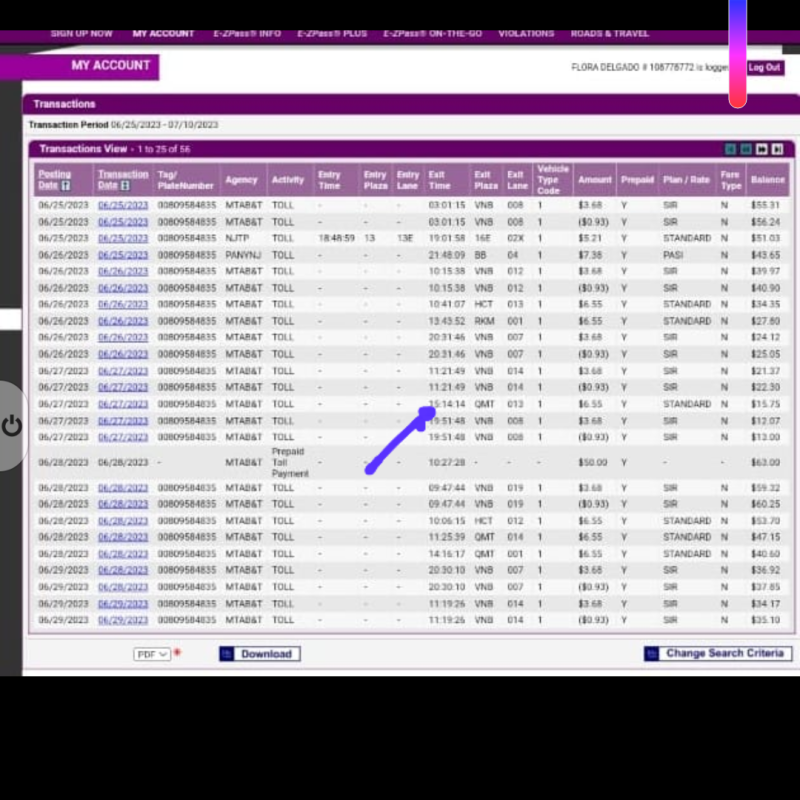Tap the power icon on the left edge
This screenshot has width=800, height=800.
11,426
